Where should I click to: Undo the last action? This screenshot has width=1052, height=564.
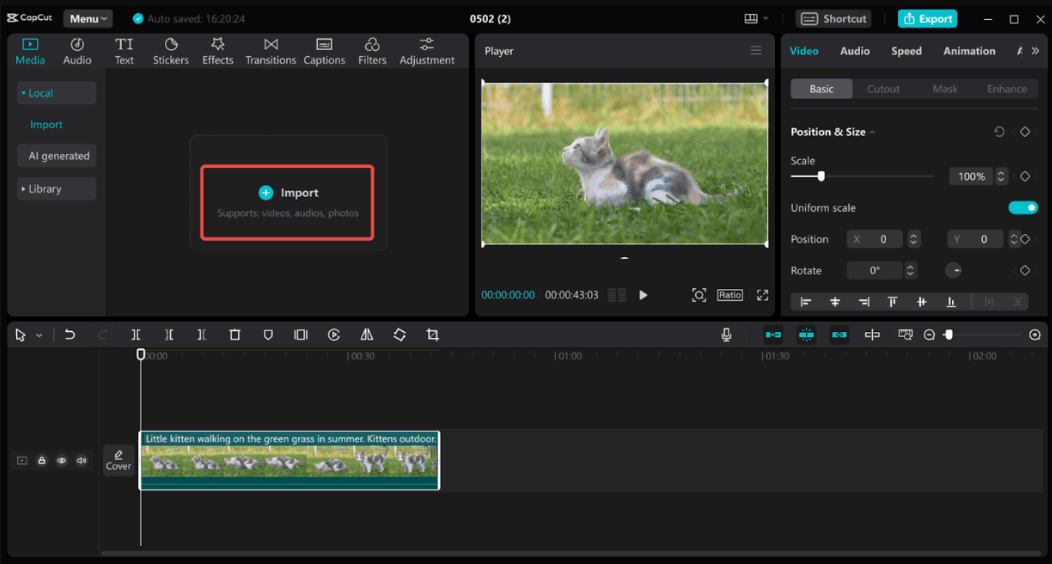click(70, 335)
